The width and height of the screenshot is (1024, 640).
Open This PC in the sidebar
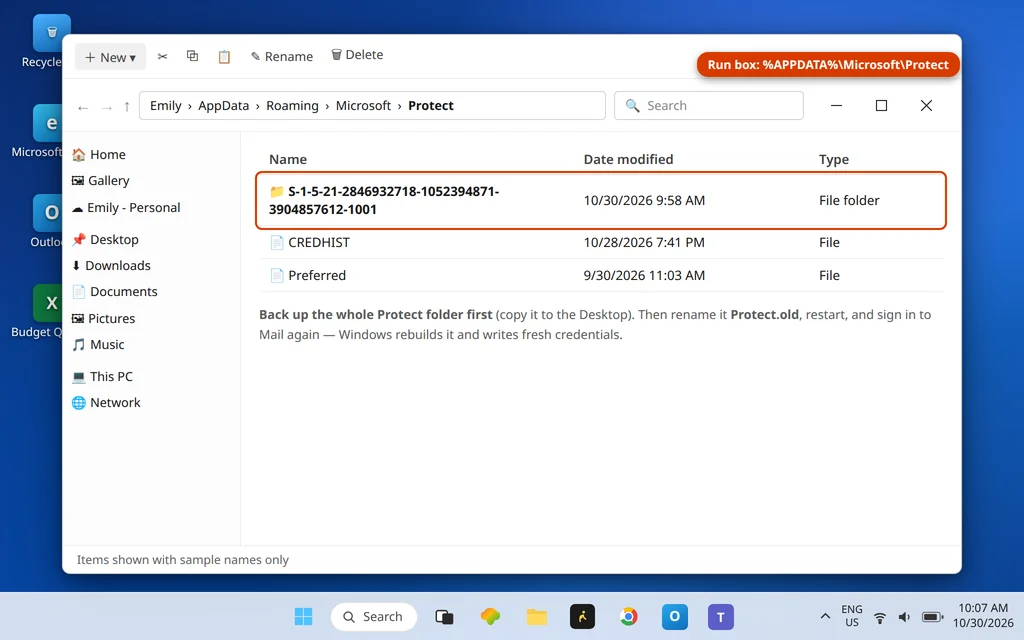(x=102, y=377)
